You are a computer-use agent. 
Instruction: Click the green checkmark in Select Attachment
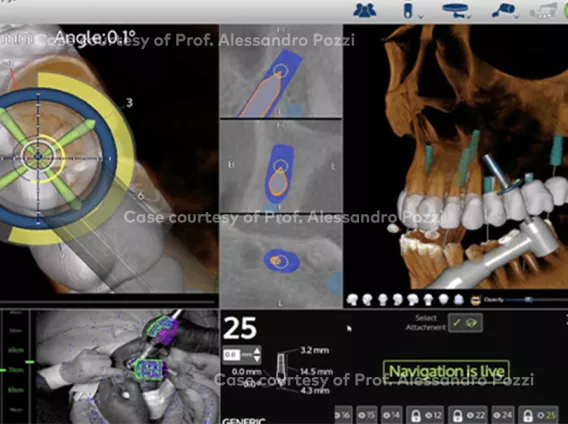point(458,322)
